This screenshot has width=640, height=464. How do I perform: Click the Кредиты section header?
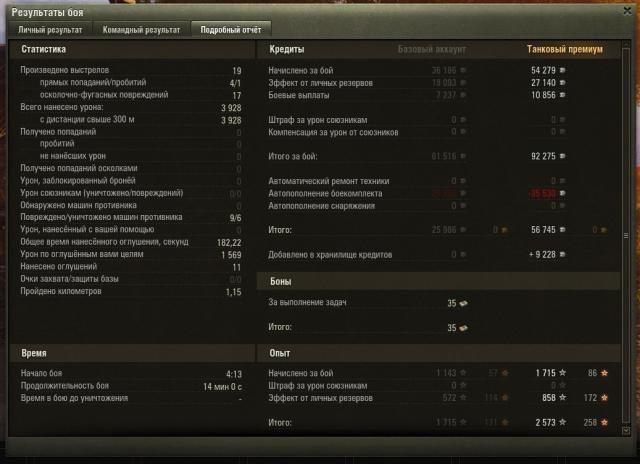[x=287, y=49]
